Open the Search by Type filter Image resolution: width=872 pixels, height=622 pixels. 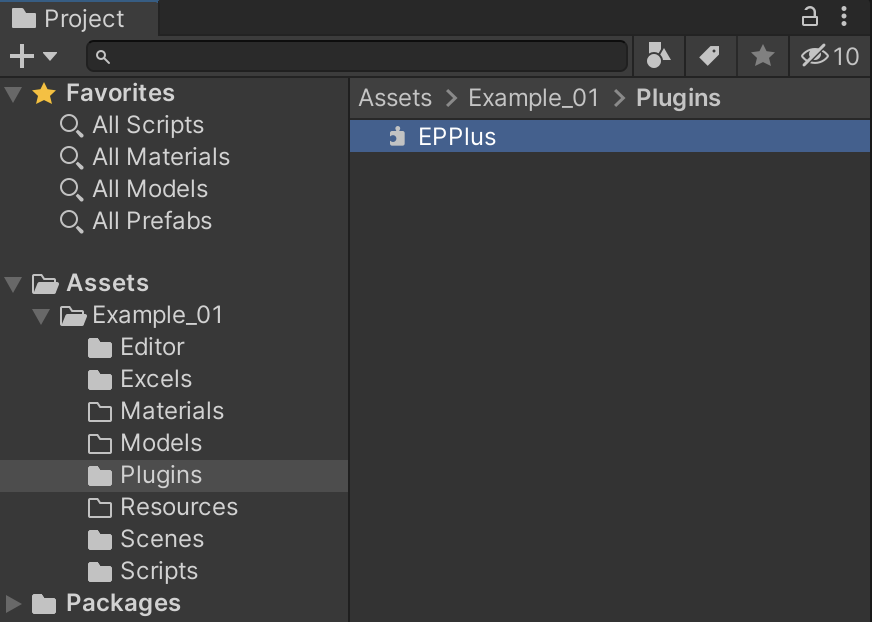[659, 56]
